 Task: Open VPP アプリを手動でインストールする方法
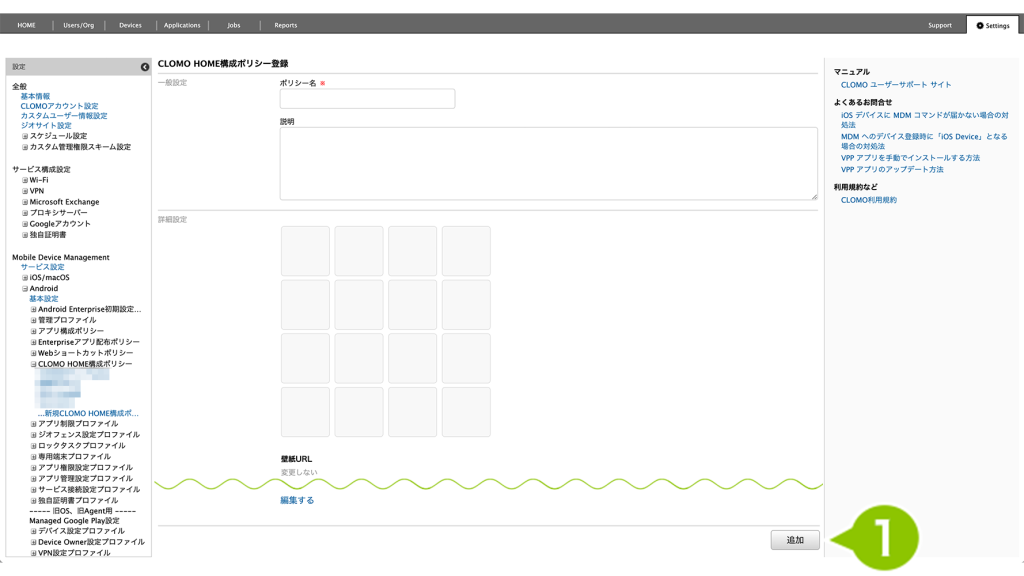pos(910,158)
